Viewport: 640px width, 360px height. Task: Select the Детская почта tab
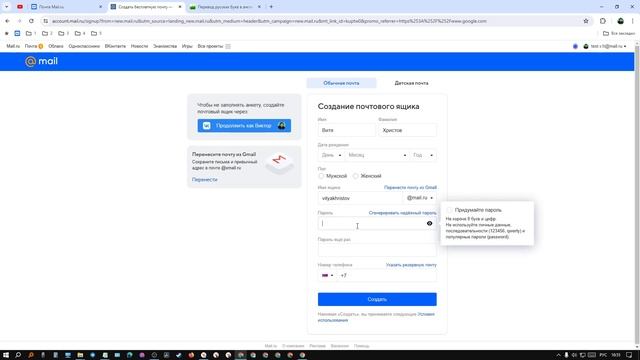(411, 83)
